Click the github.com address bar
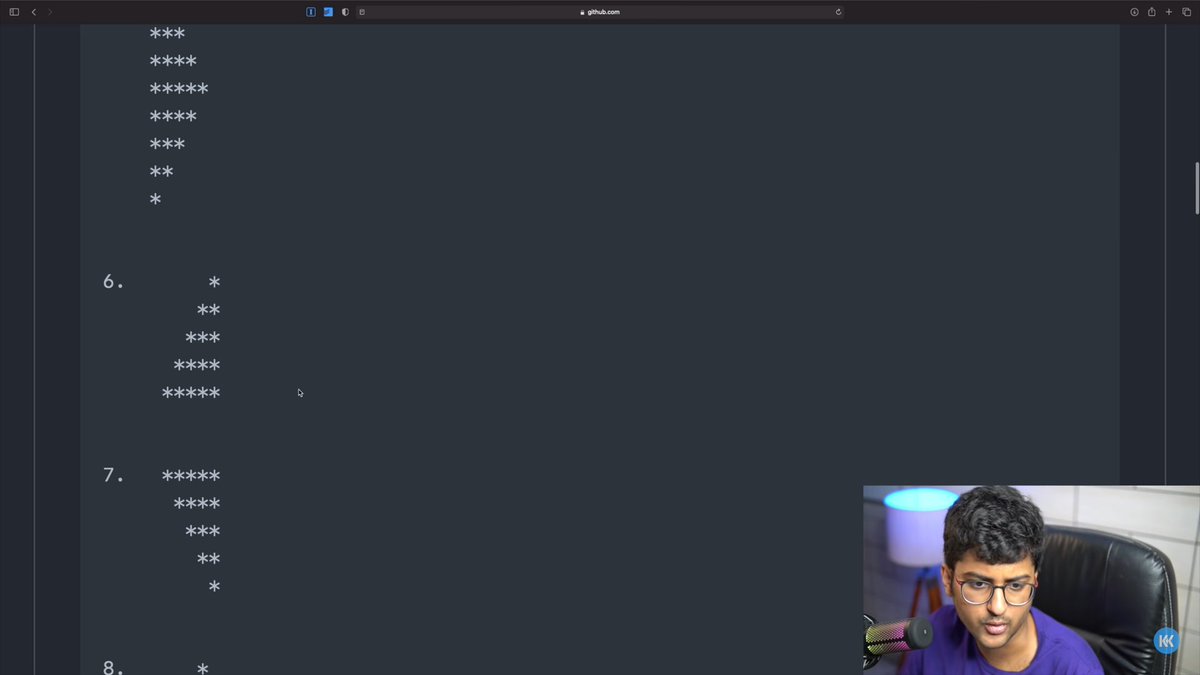The height and width of the screenshot is (675, 1200). (600, 12)
